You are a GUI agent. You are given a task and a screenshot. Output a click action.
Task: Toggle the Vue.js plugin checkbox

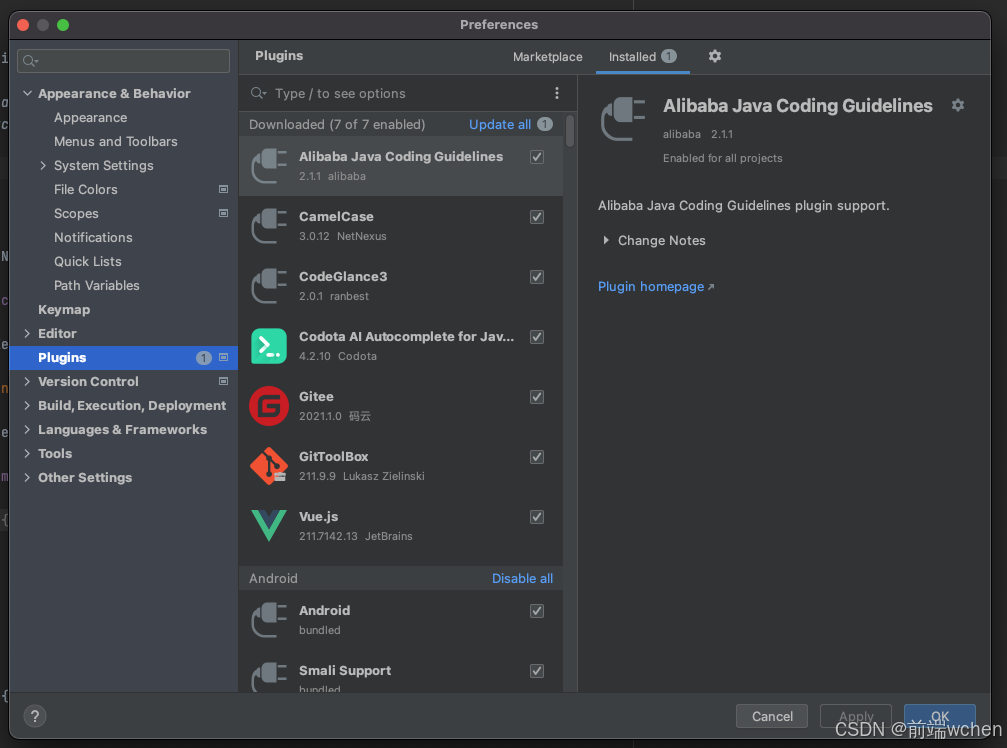point(537,517)
